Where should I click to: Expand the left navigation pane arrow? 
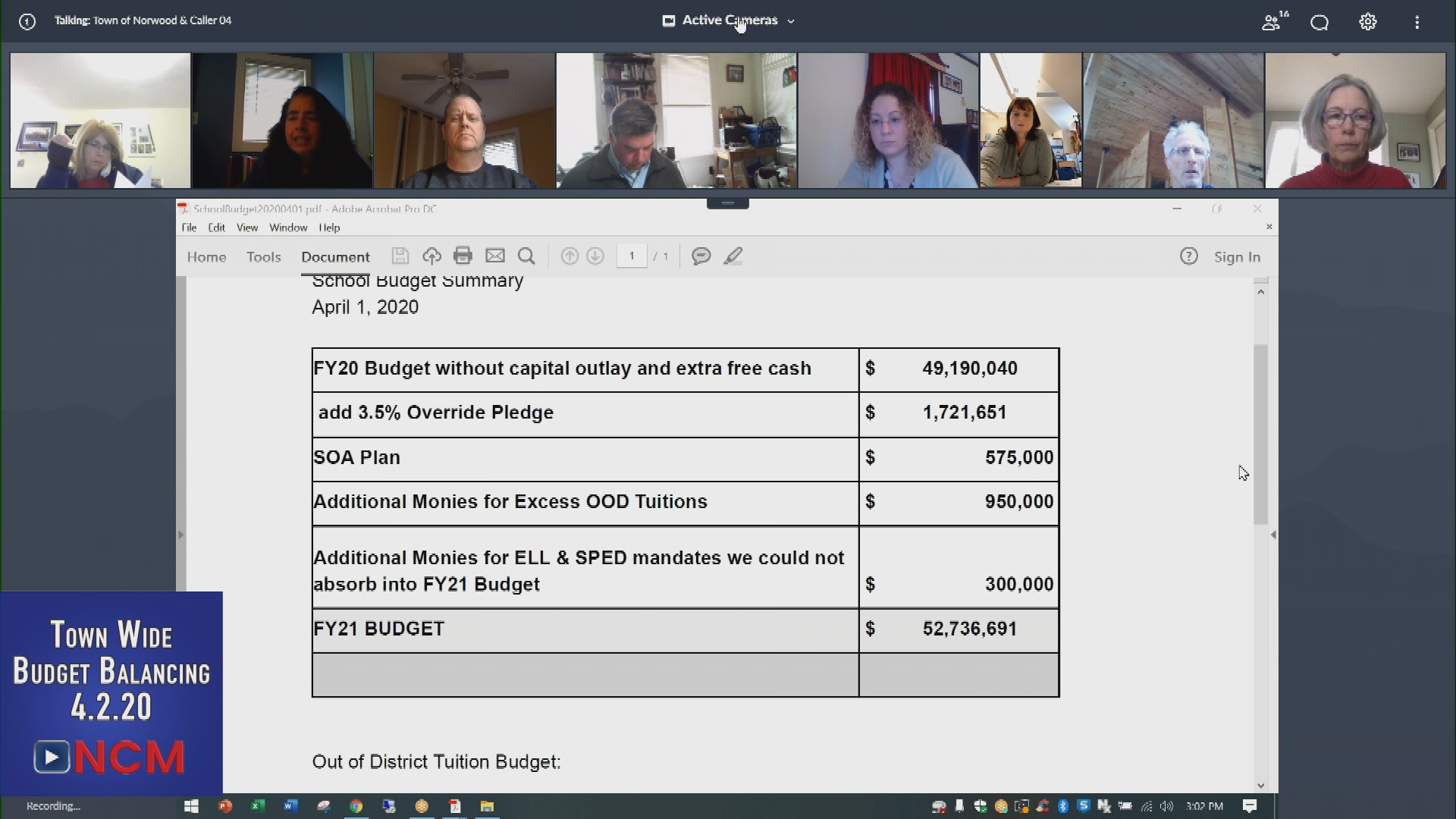pyautogui.click(x=180, y=535)
